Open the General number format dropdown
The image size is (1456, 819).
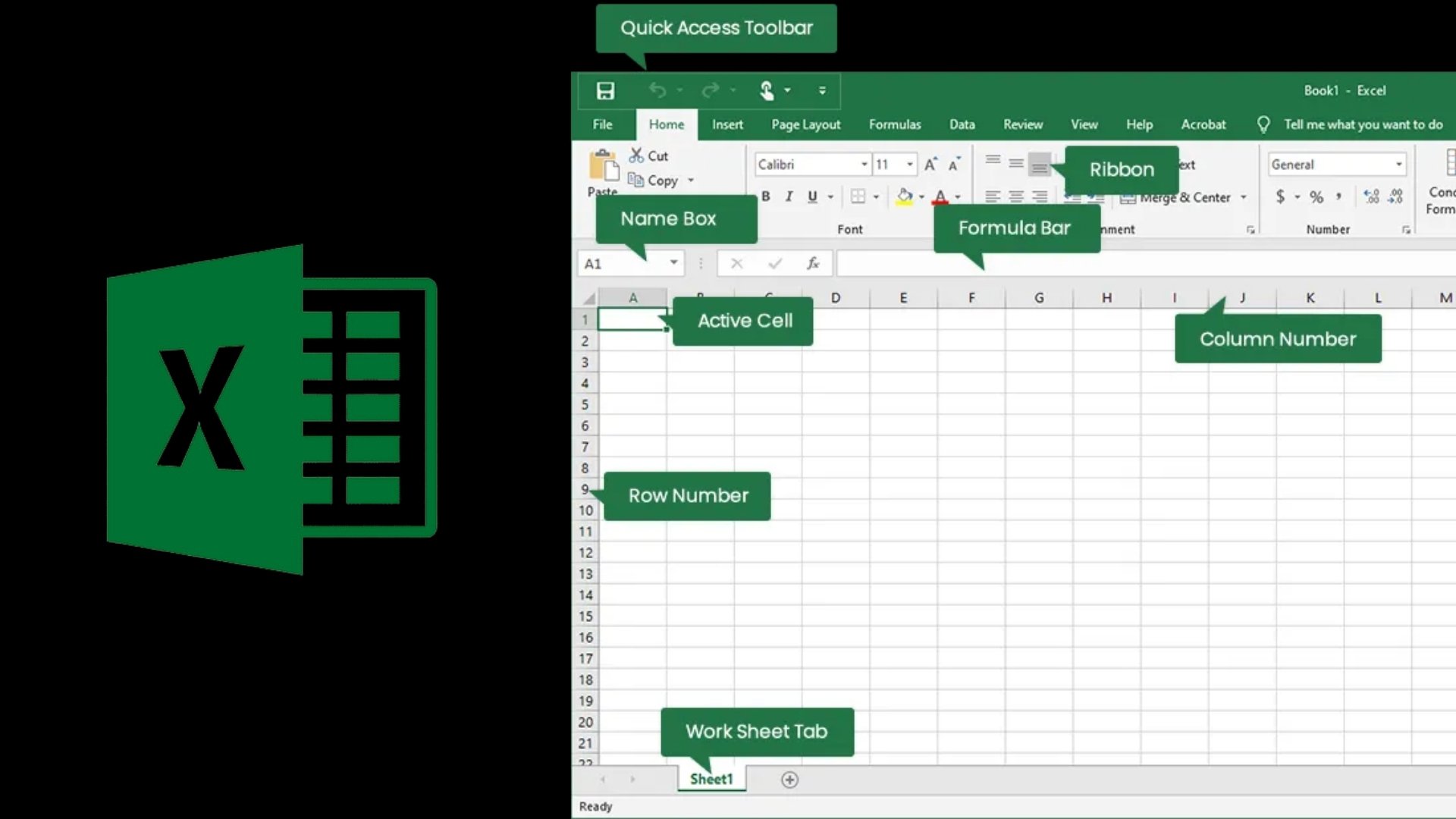coord(1398,165)
